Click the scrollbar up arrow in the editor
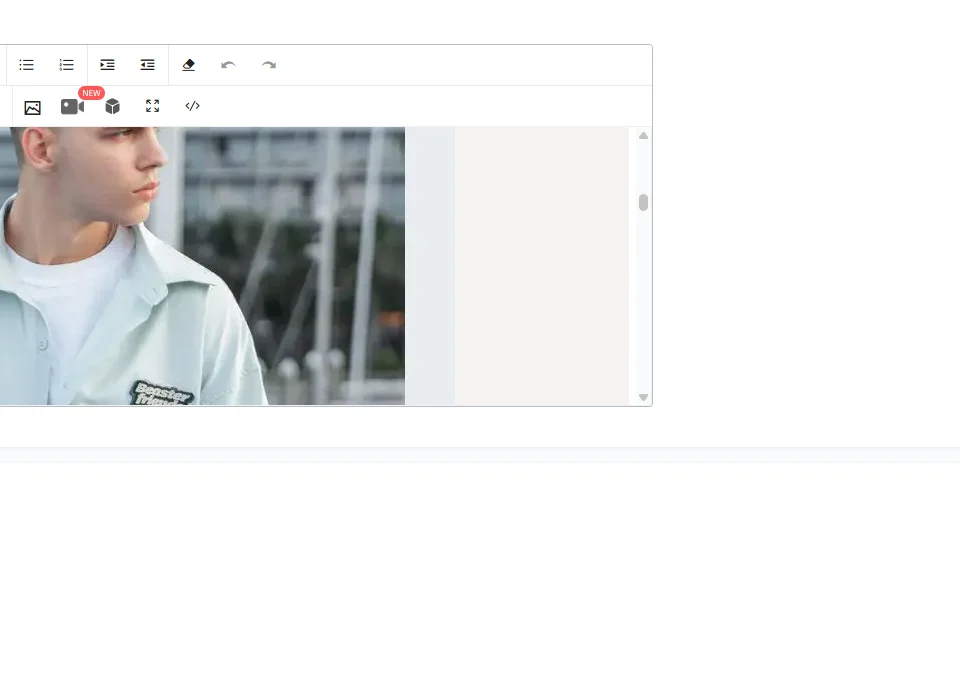This screenshot has width=960, height=692. (x=643, y=136)
